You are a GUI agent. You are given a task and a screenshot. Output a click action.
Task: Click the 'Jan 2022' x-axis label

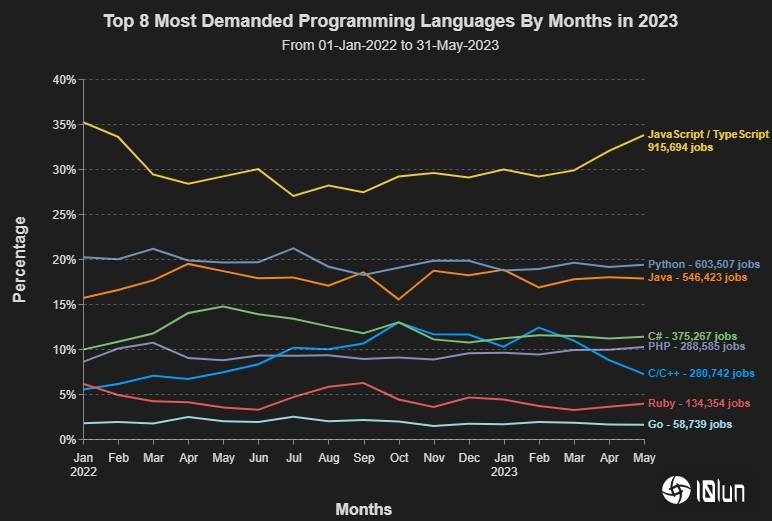point(83,464)
